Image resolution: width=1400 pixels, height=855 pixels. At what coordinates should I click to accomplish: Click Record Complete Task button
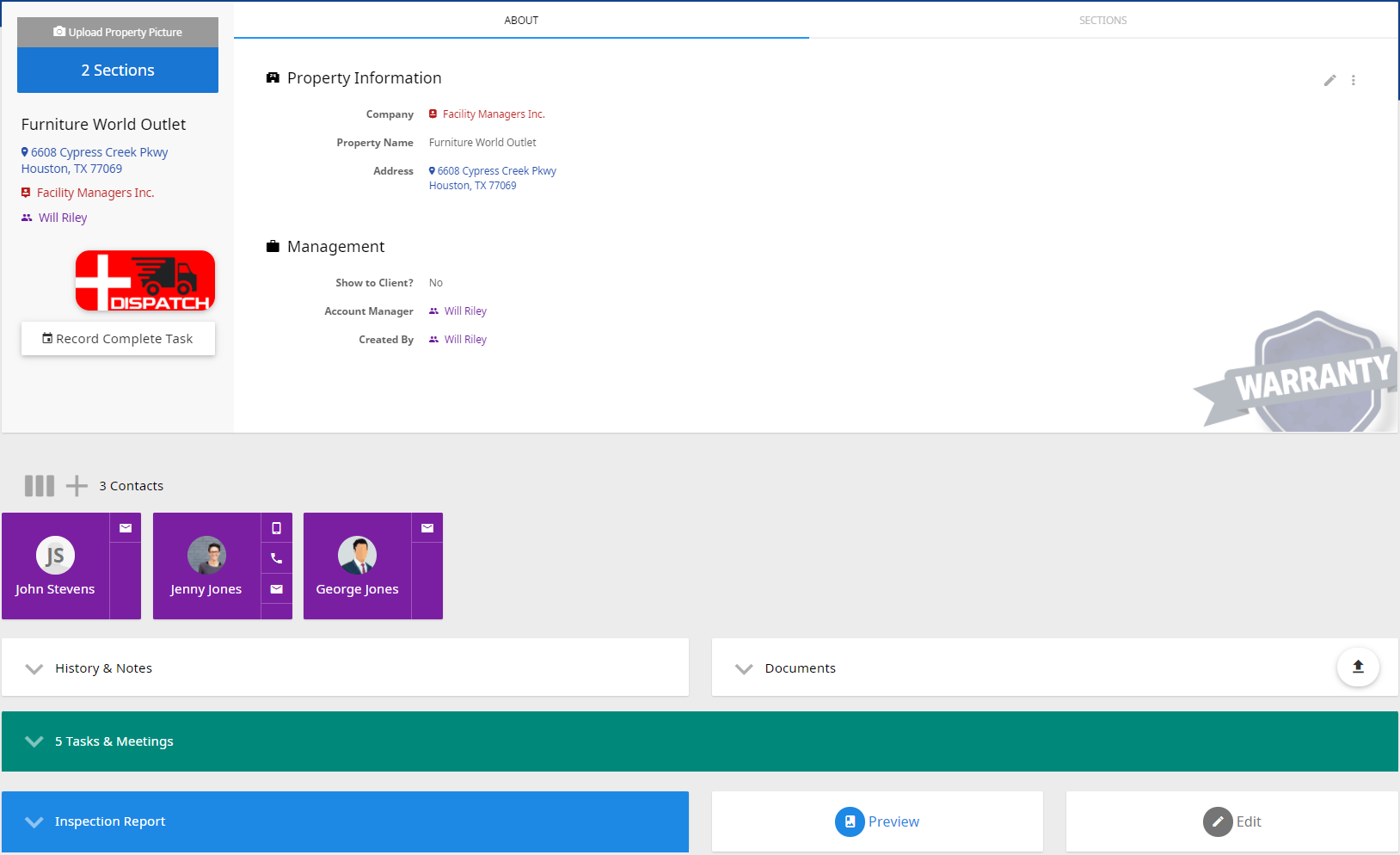(118, 339)
